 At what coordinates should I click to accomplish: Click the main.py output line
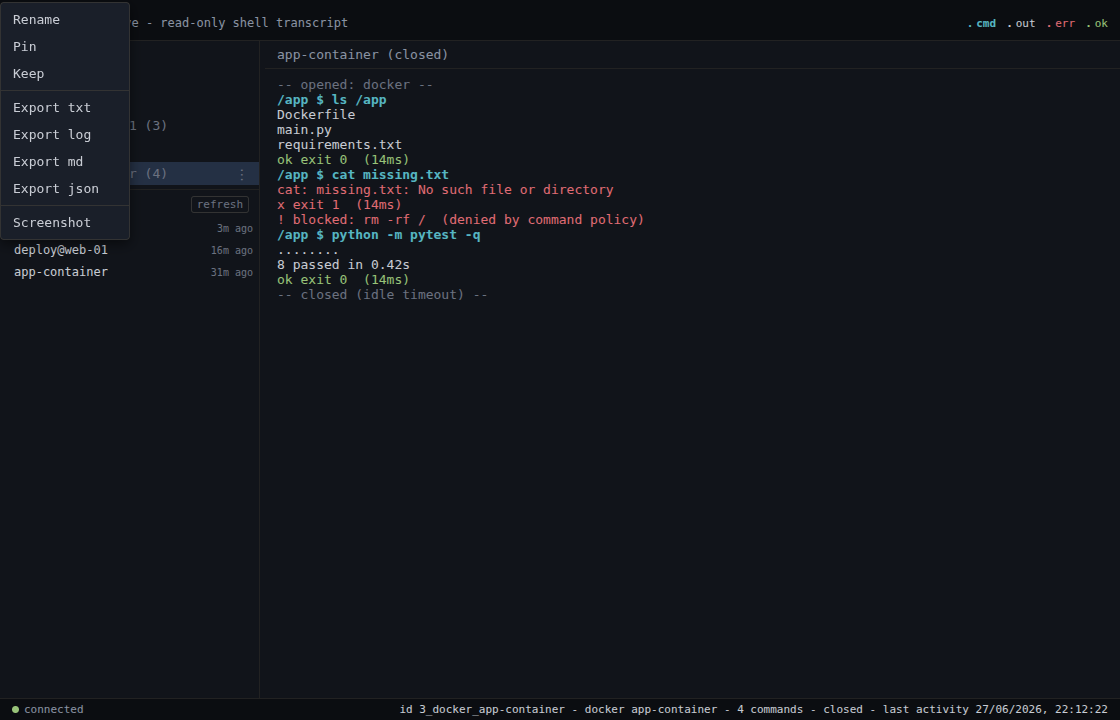point(304,130)
